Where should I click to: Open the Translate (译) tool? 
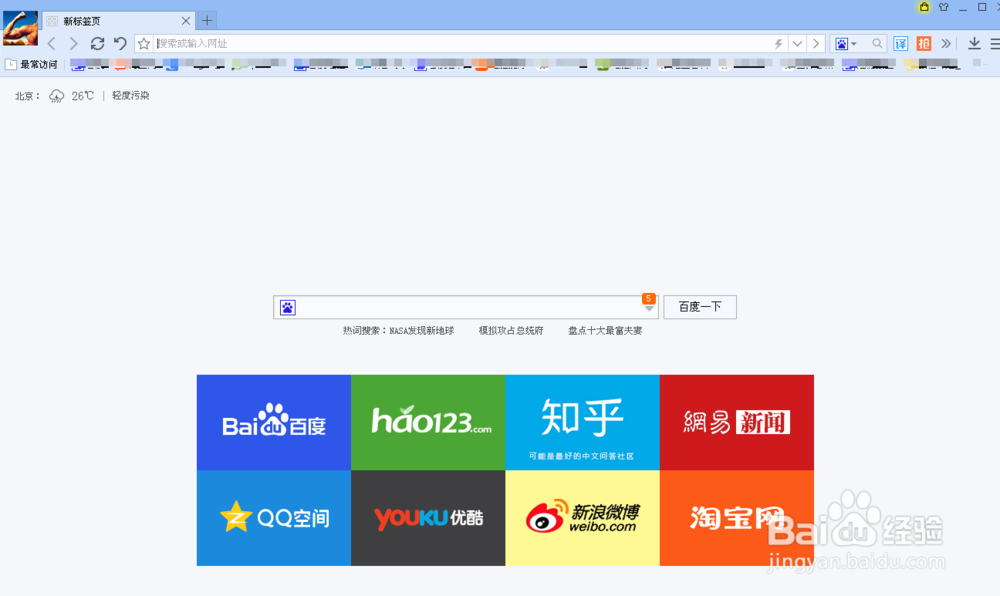click(x=900, y=44)
